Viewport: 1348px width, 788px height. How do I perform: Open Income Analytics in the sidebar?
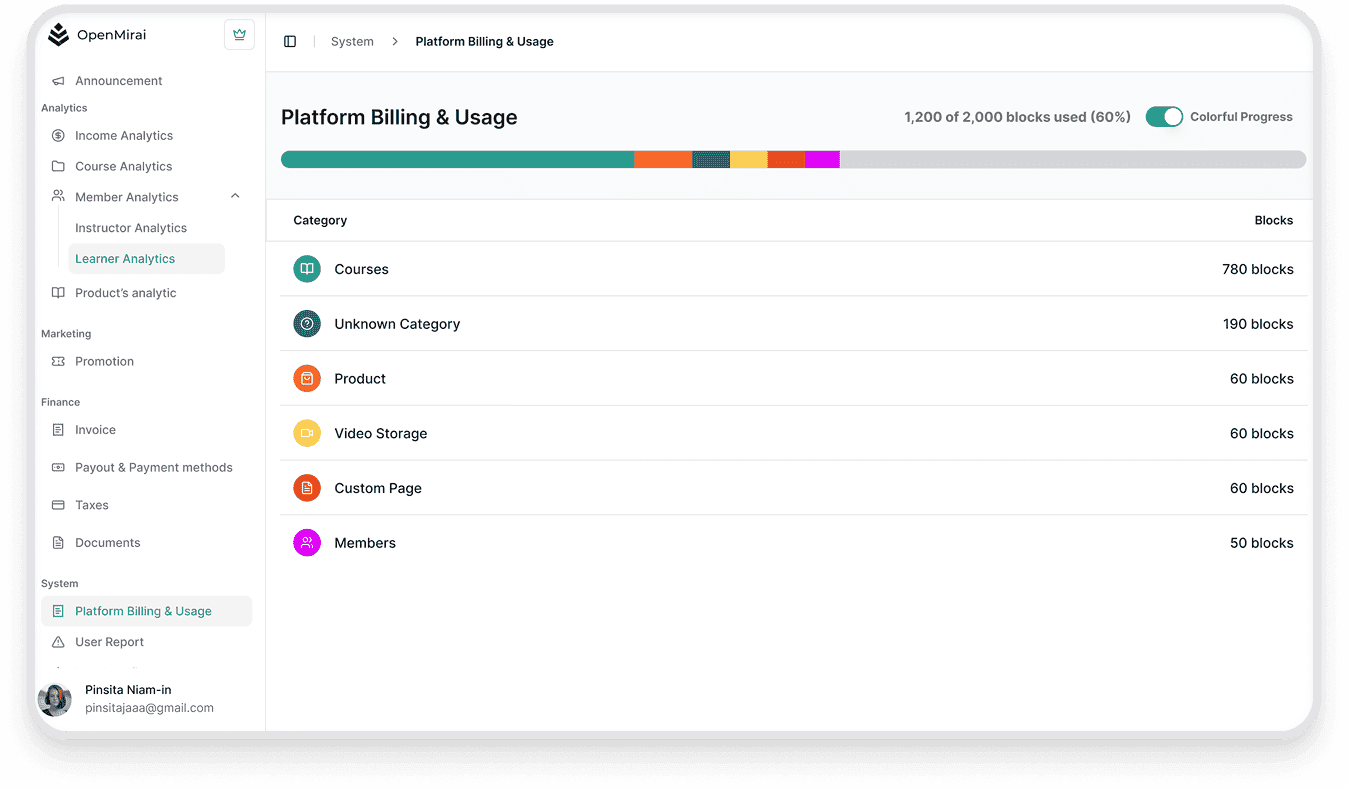point(124,136)
